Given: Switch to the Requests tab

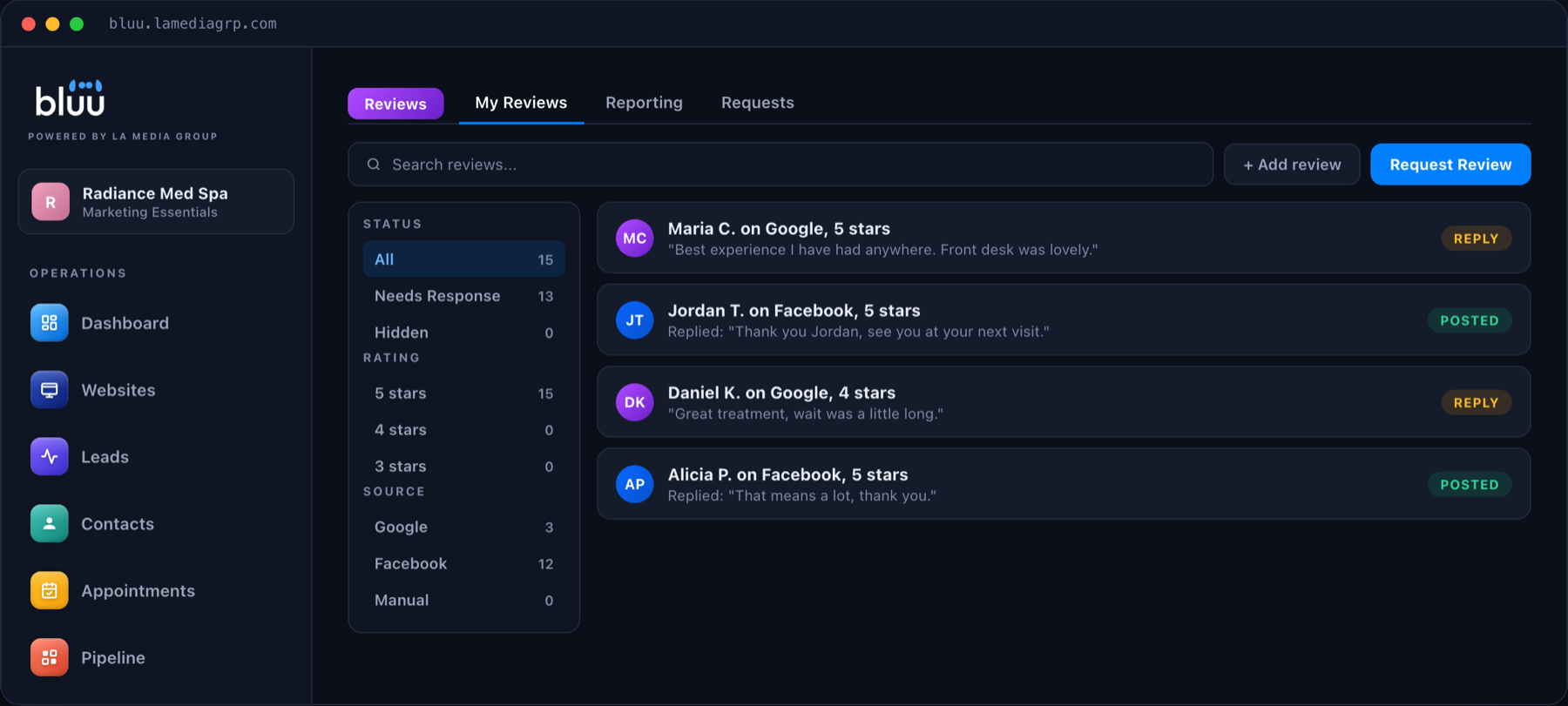Looking at the screenshot, I should [757, 103].
